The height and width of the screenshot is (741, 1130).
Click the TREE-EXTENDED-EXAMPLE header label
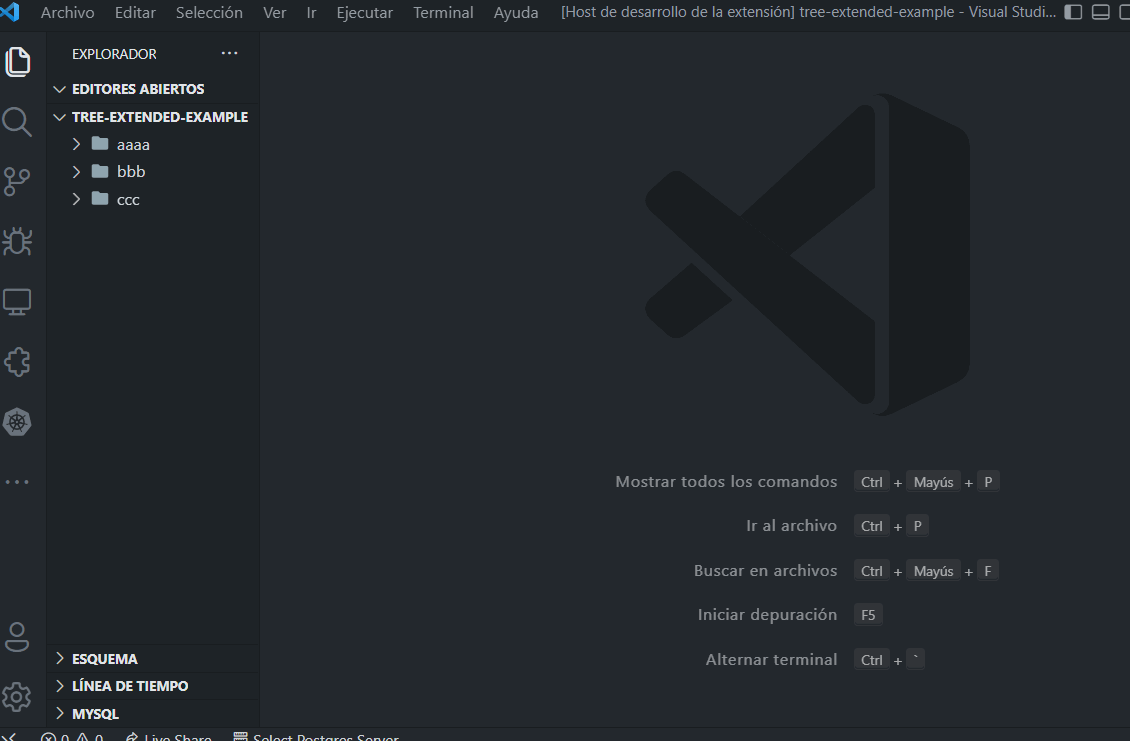click(x=160, y=117)
